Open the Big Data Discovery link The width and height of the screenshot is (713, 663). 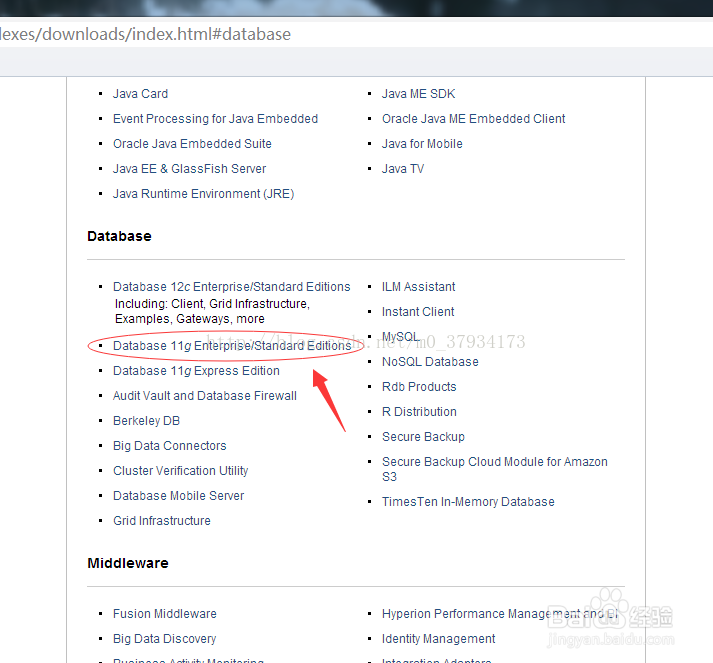[165, 639]
